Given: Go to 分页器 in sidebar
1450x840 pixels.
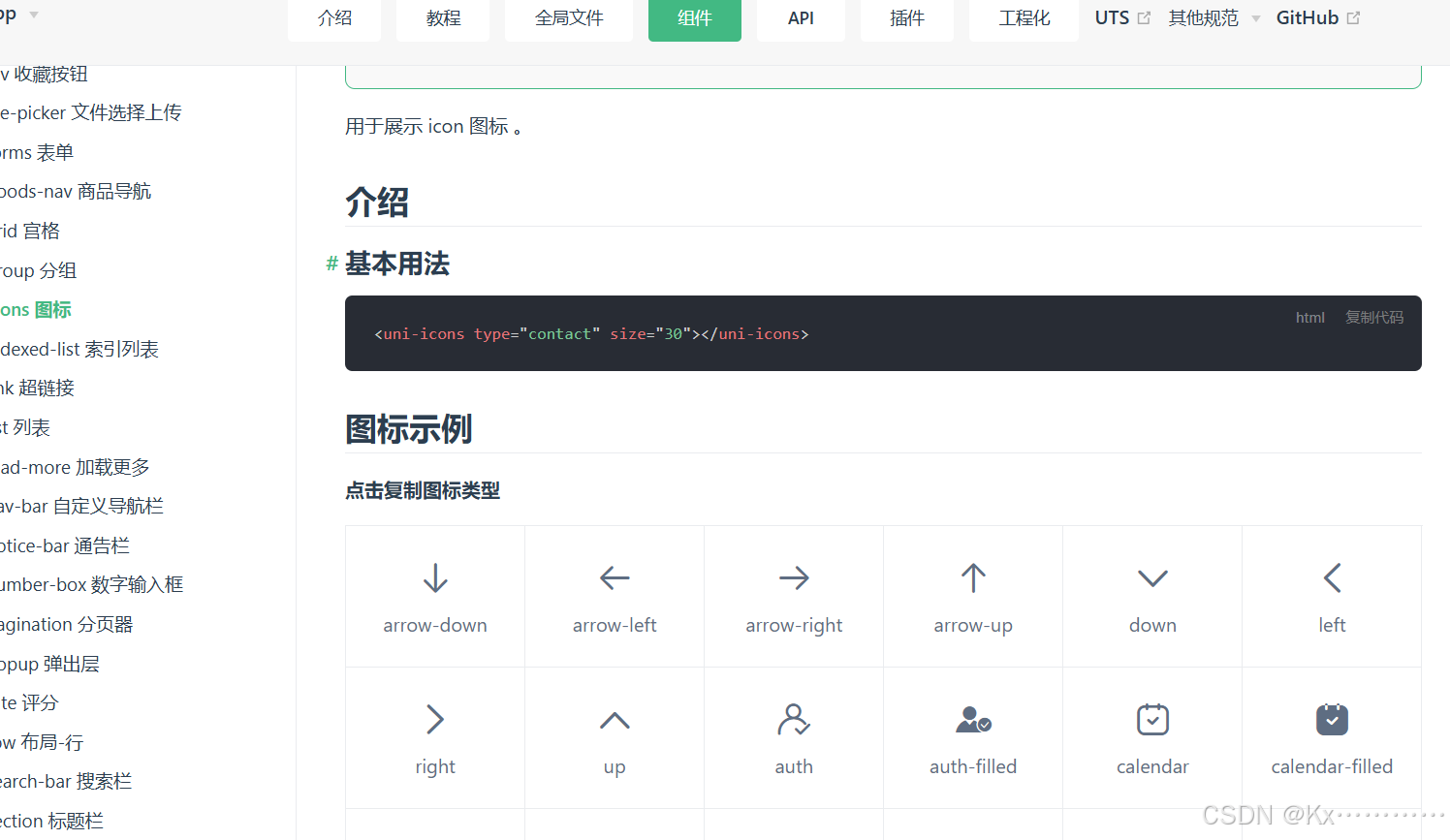Looking at the screenshot, I should (67, 624).
